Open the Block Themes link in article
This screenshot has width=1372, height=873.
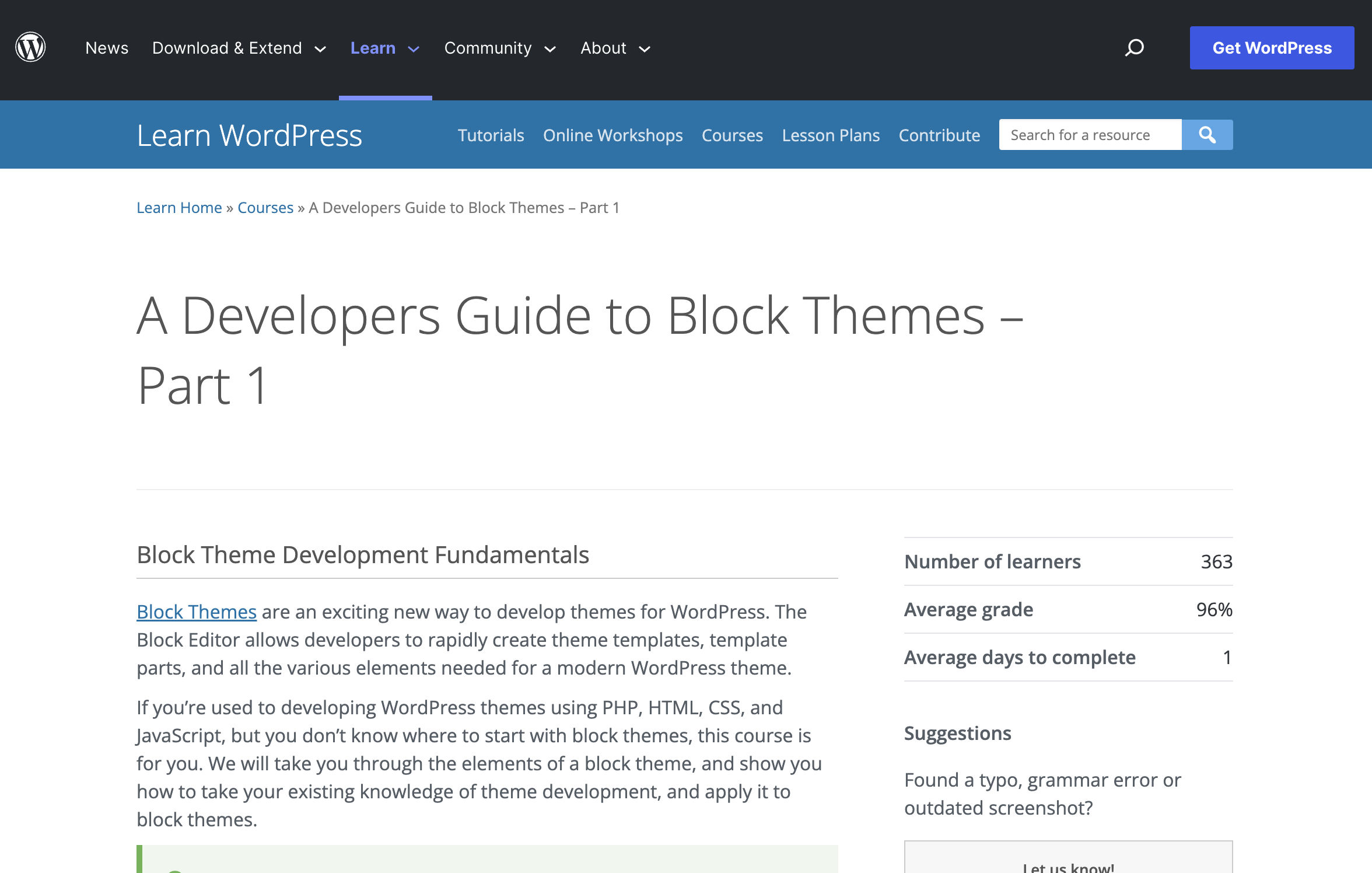[x=196, y=612]
